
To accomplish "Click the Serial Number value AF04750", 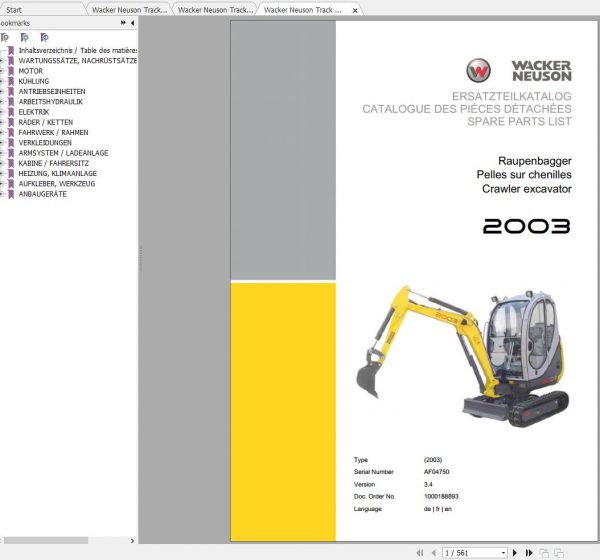I will [x=436, y=472].
